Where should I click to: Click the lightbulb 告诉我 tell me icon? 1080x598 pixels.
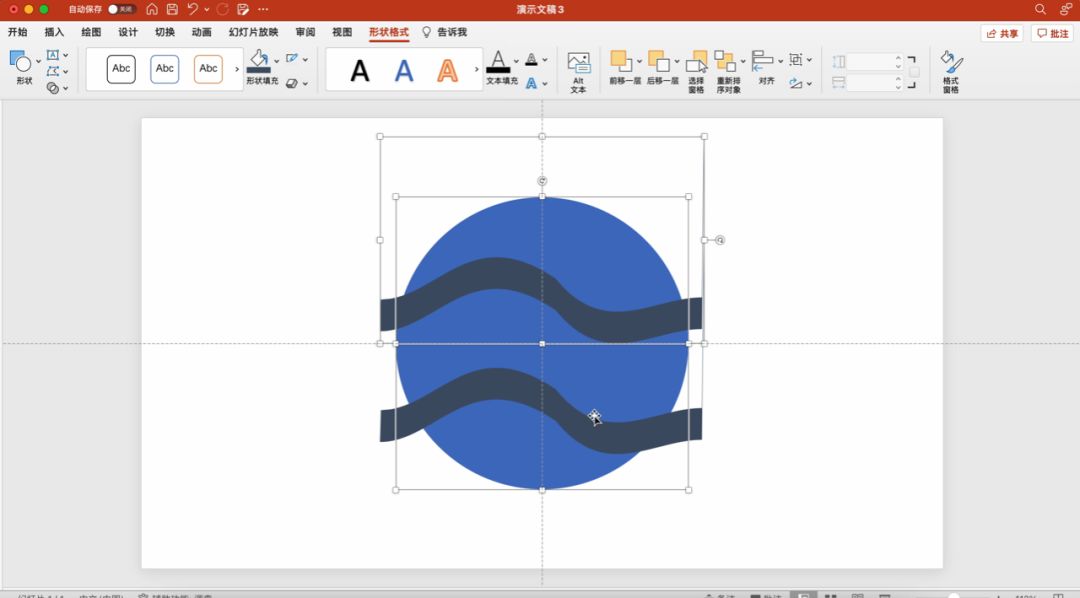pos(426,32)
